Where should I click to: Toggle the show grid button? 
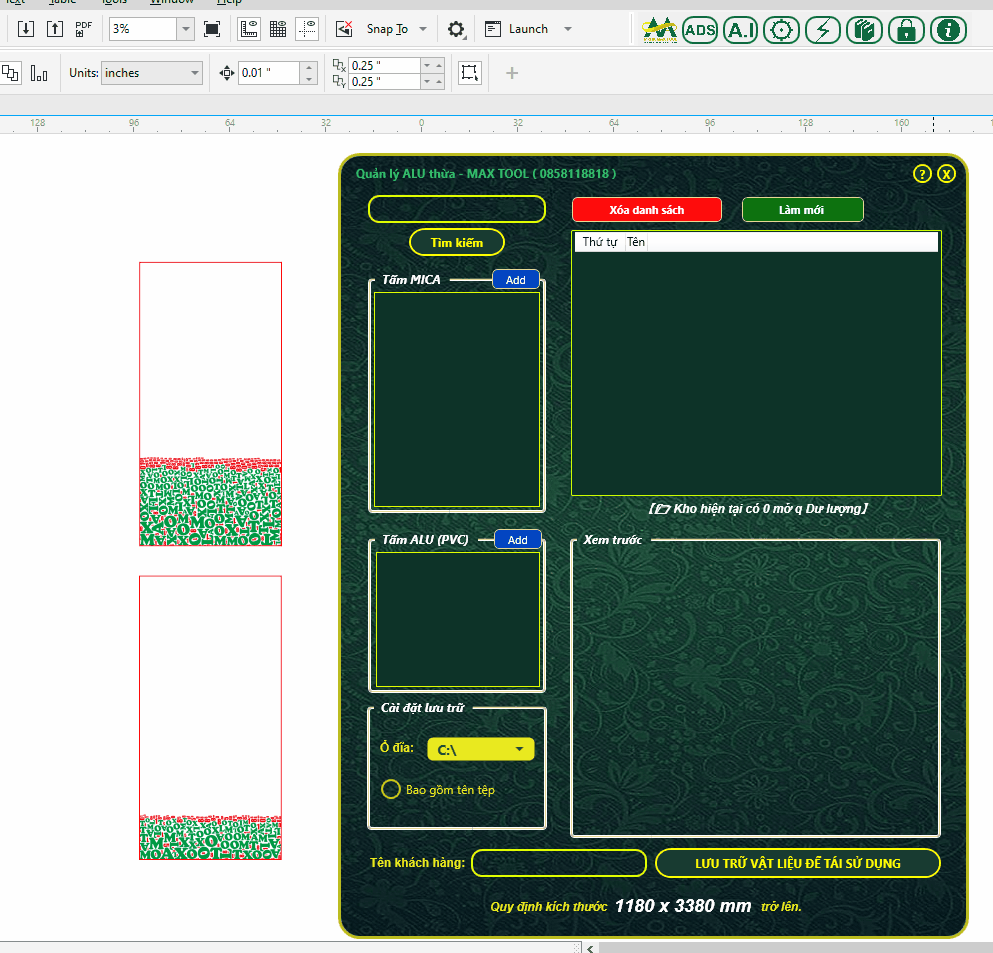278,29
